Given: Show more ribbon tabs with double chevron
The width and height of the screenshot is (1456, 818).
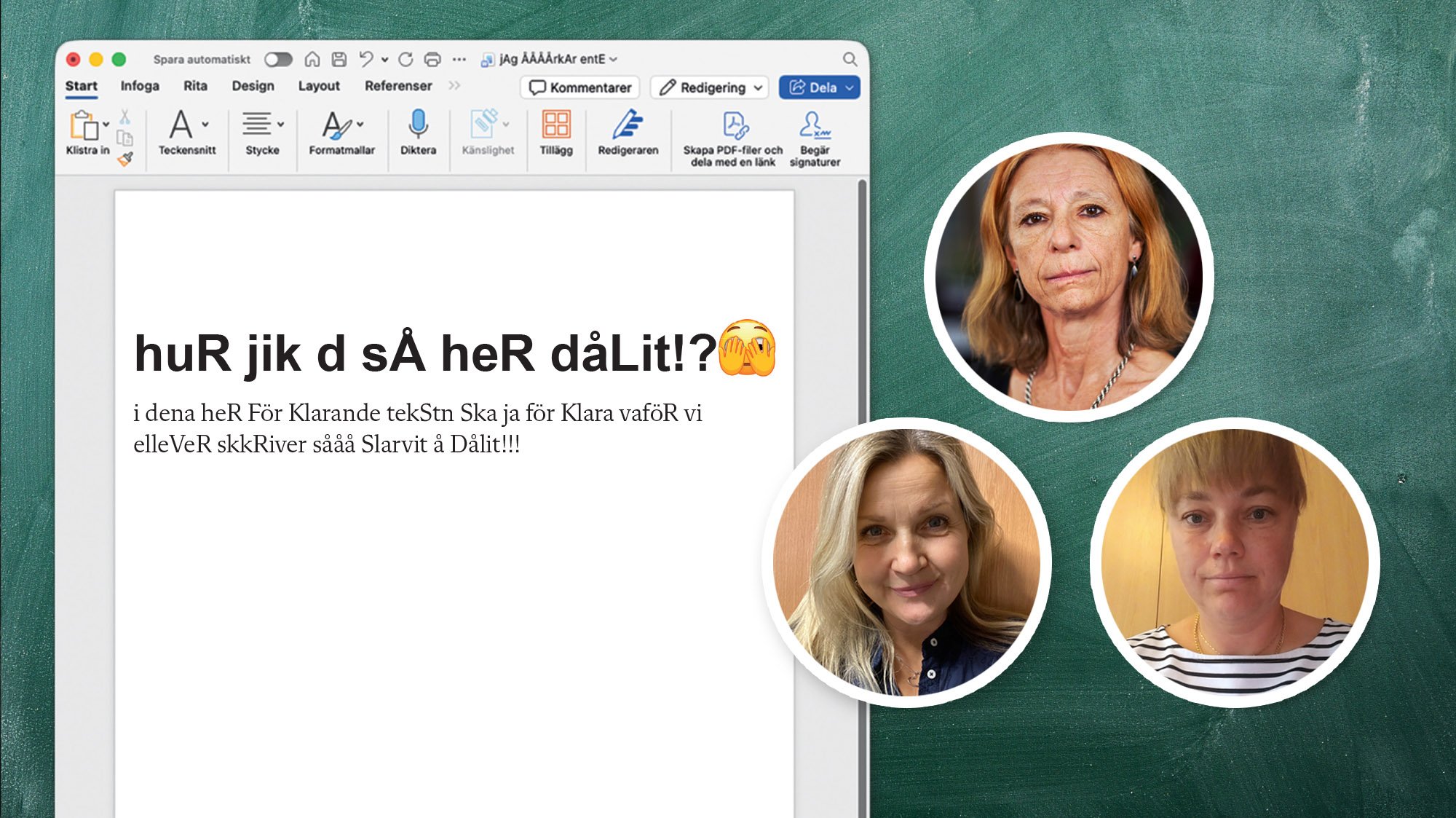Looking at the screenshot, I should pos(454,86).
